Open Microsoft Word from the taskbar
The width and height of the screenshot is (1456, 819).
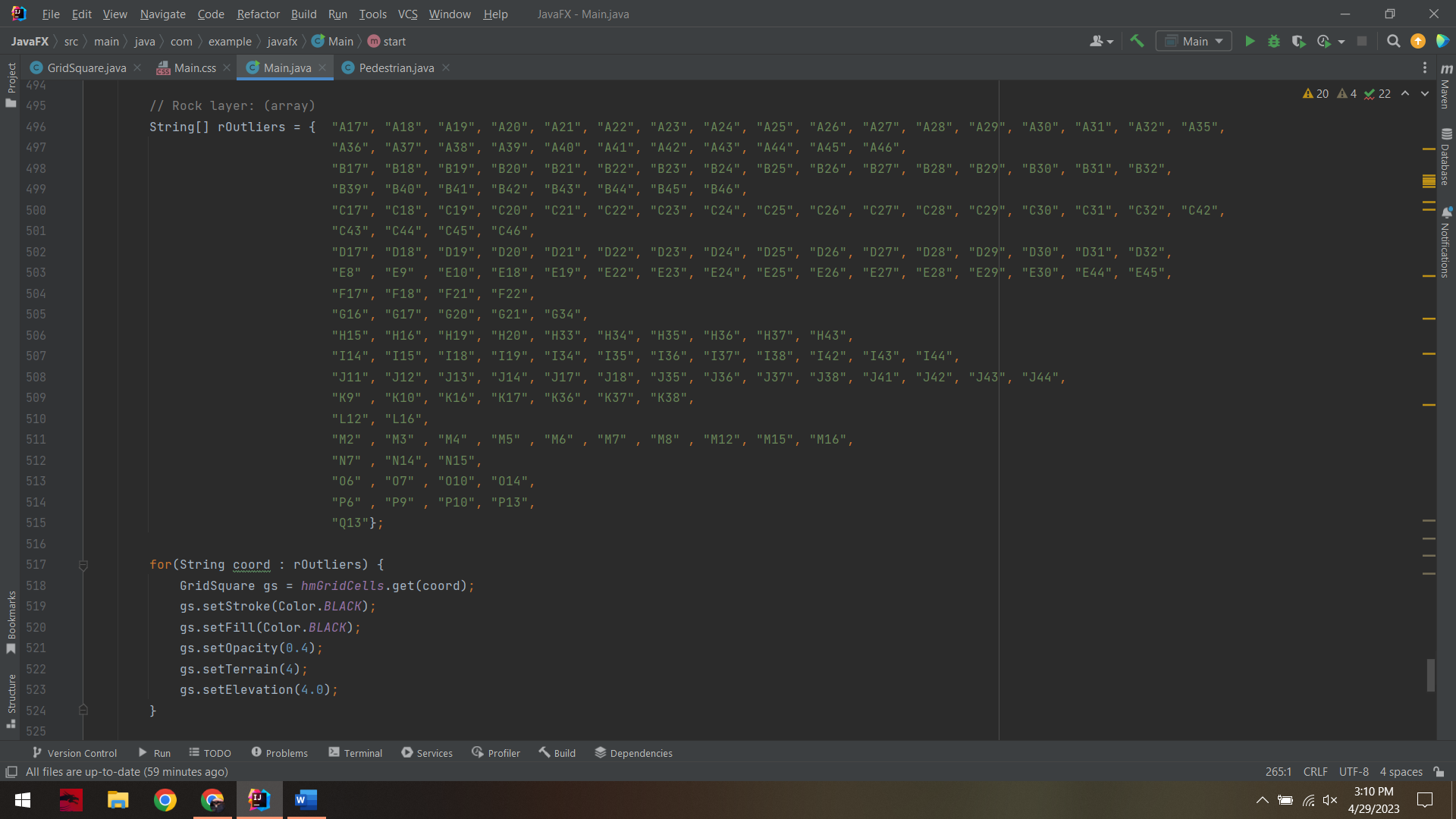pos(306,800)
